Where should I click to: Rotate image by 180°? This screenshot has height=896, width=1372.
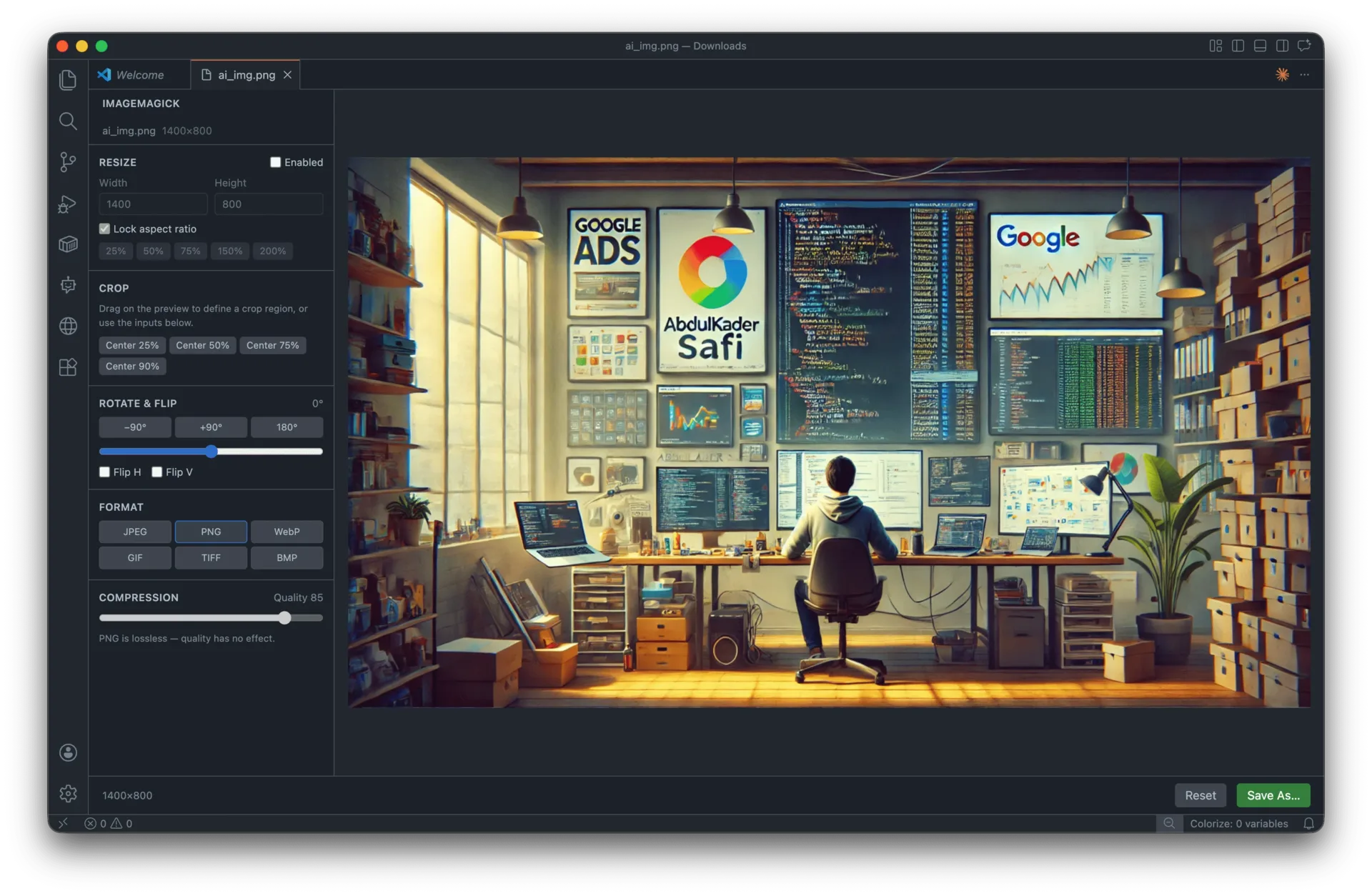tap(287, 427)
